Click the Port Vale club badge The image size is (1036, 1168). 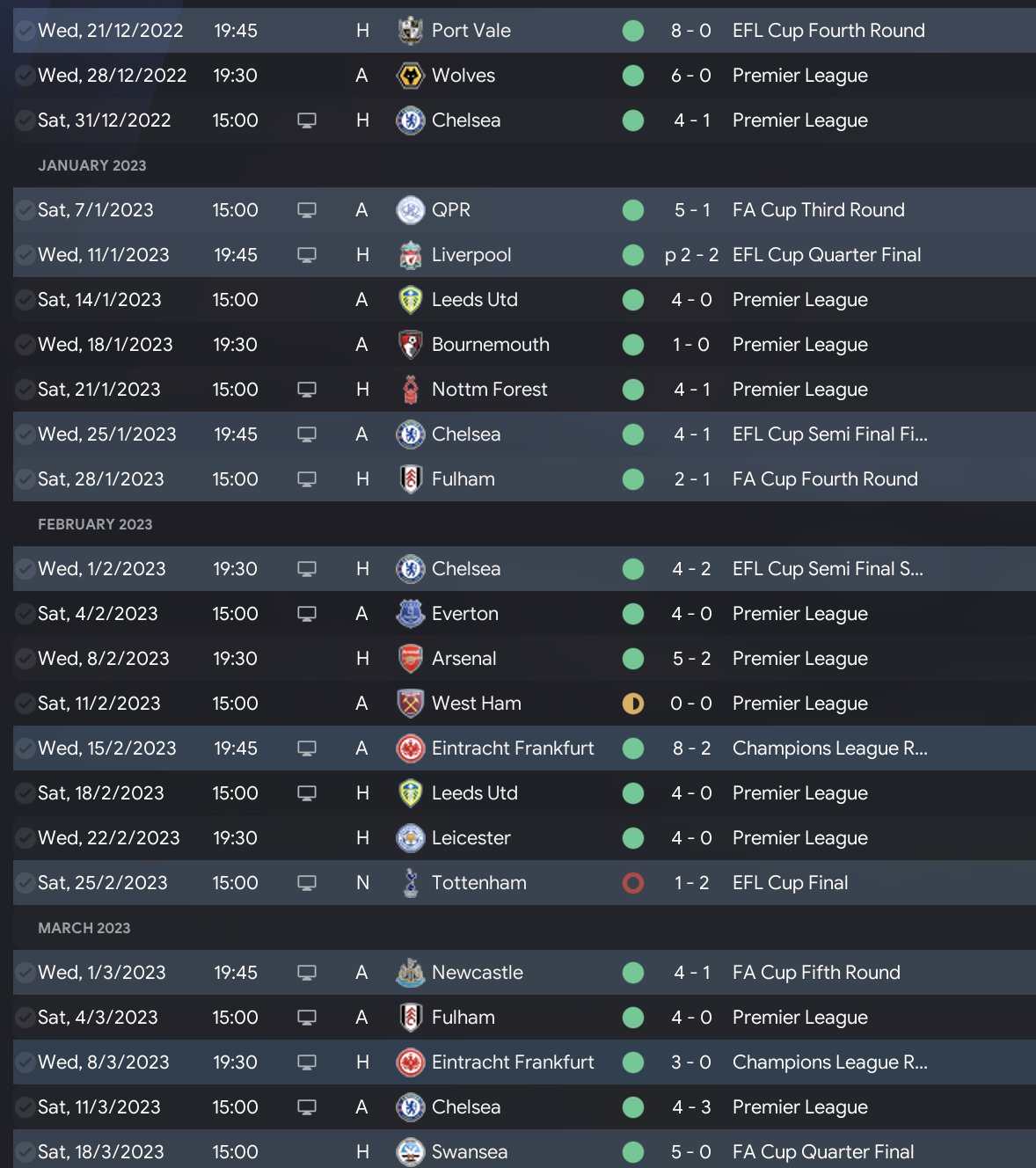point(410,31)
